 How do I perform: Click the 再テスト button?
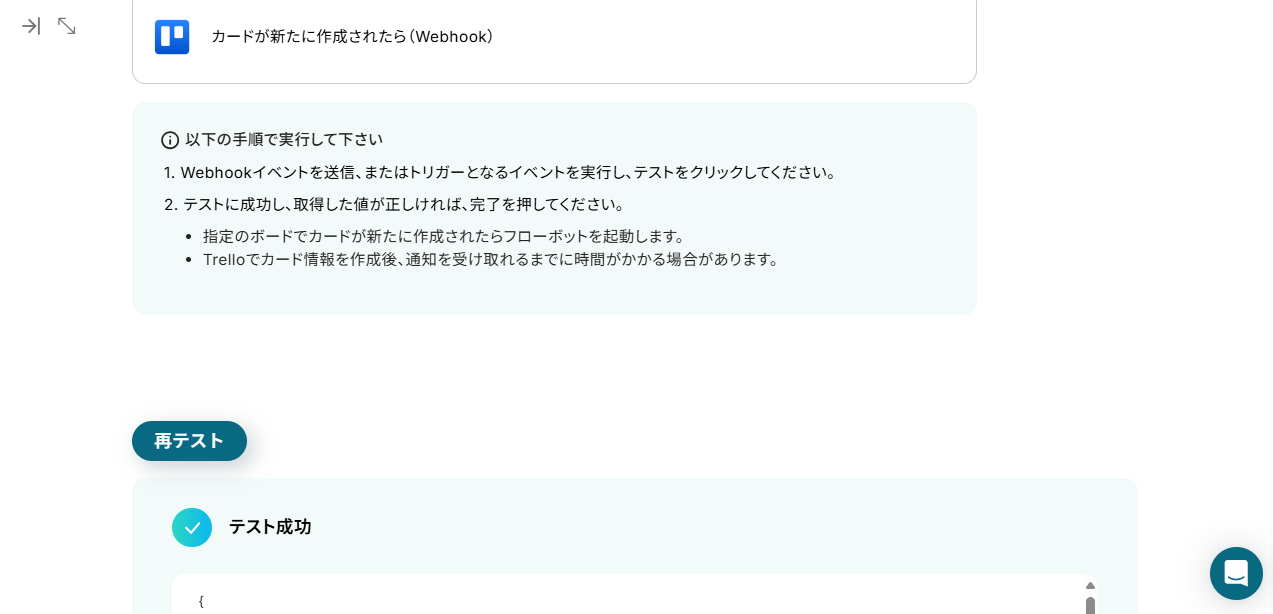click(x=189, y=441)
